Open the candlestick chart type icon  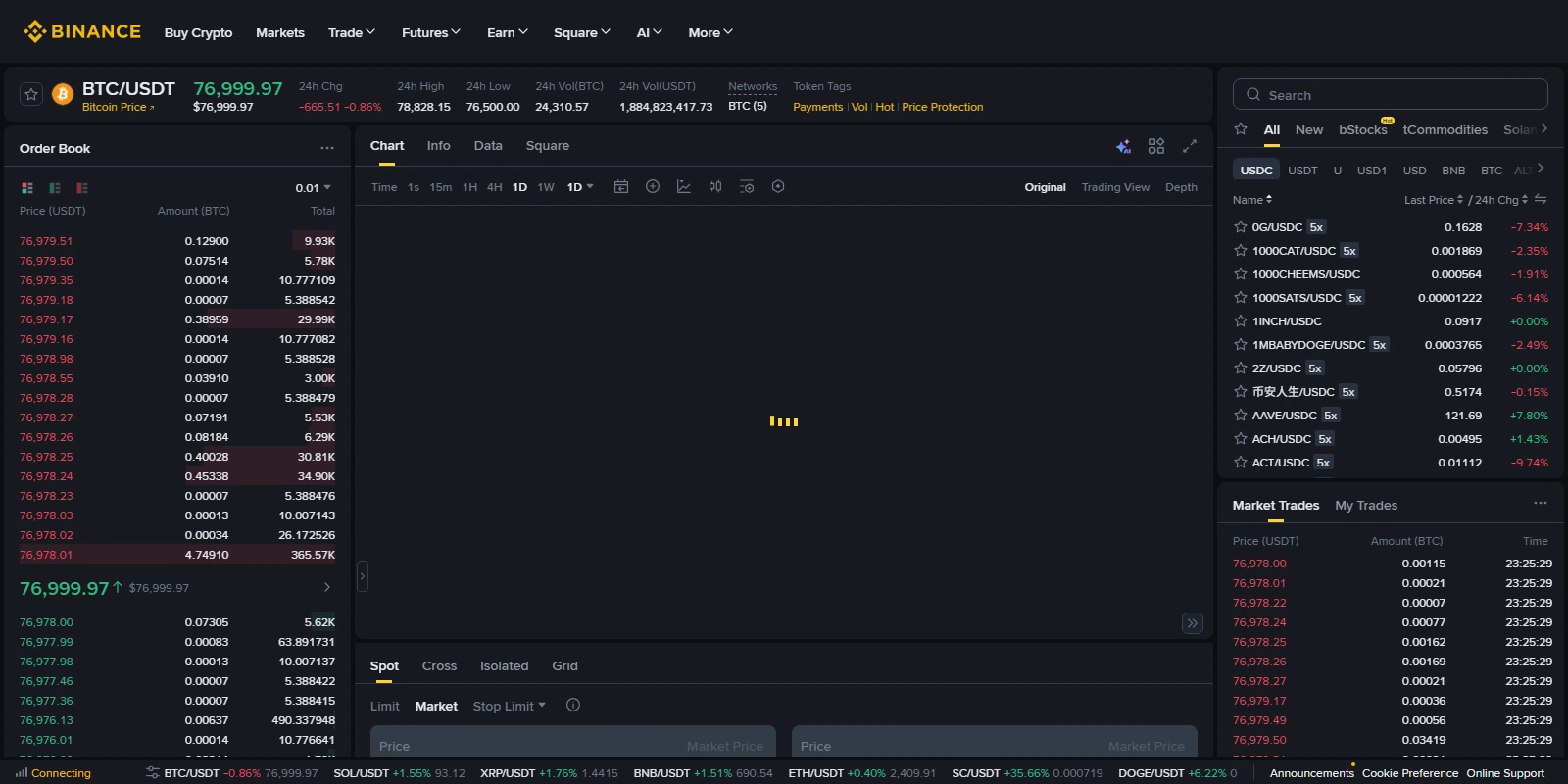(x=715, y=186)
